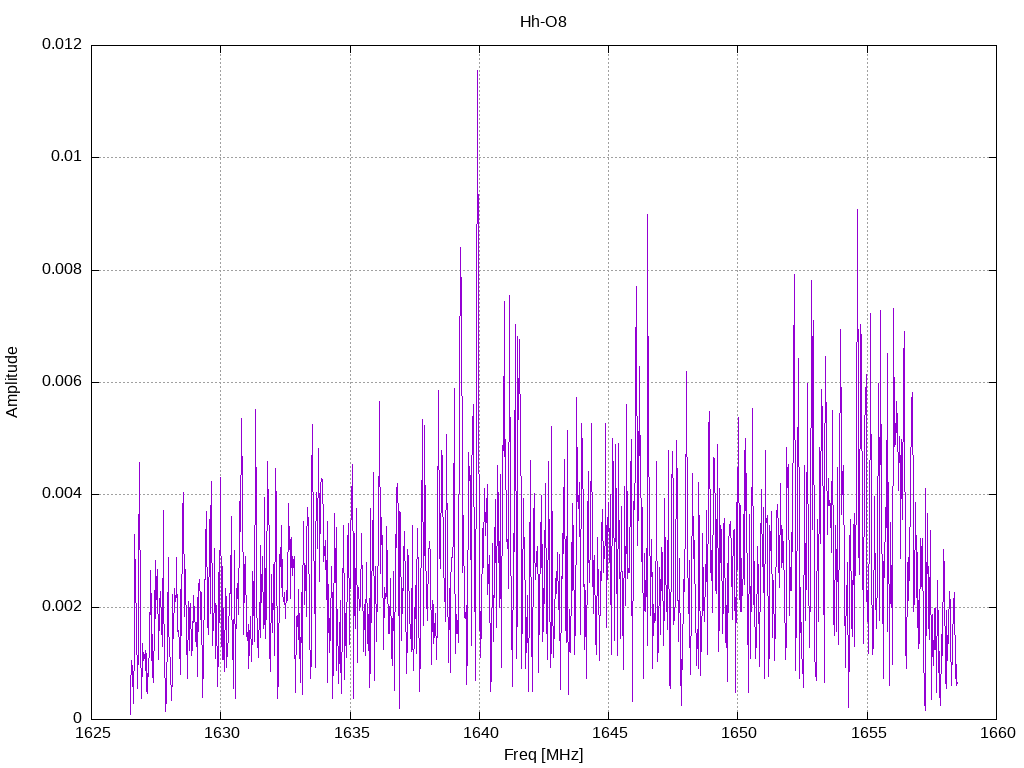Click the 1645 x-axis tick label
Image resolution: width=1024 pixels, height=768 pixels.
(609, 733)
